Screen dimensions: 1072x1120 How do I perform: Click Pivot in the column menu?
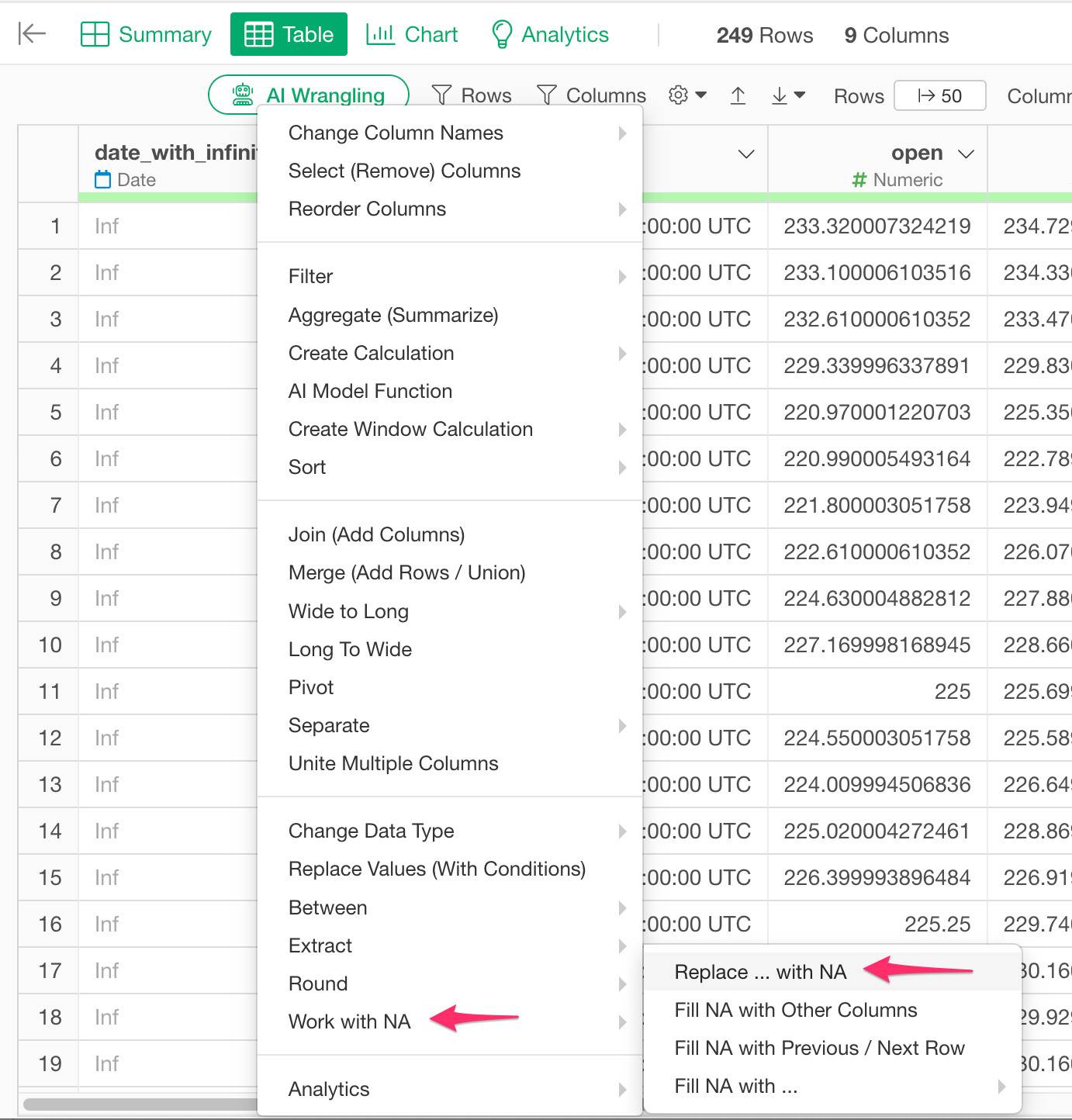311,687
